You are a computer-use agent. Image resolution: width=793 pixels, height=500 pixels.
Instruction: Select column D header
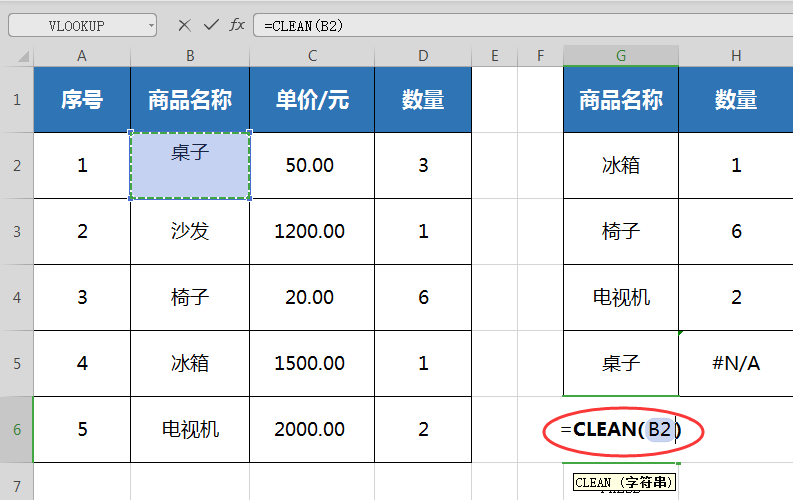coord(423,56)
